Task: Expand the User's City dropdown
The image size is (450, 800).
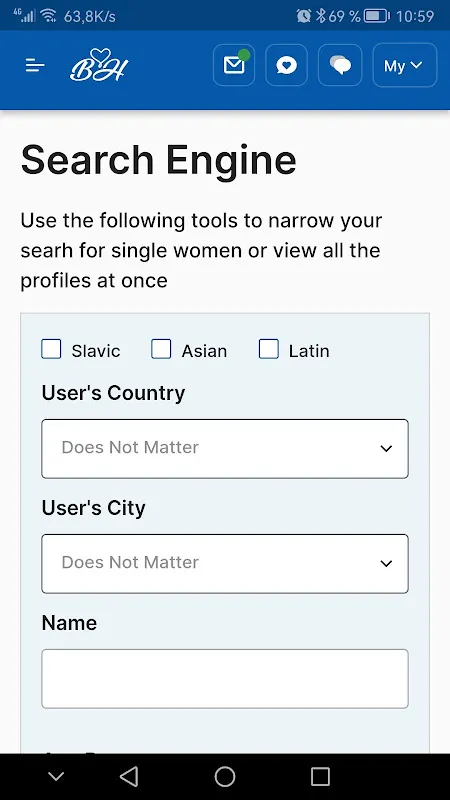Action: (x=225, y=563)
